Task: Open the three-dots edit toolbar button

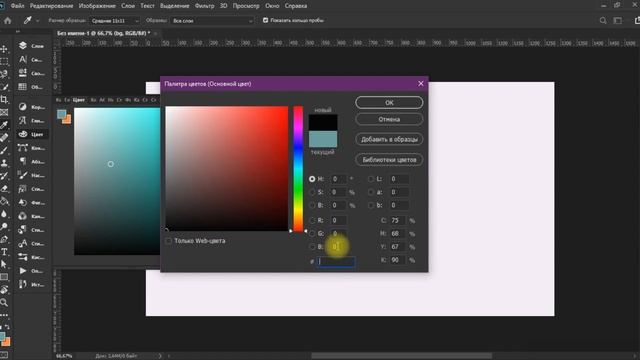Action: 4,315
